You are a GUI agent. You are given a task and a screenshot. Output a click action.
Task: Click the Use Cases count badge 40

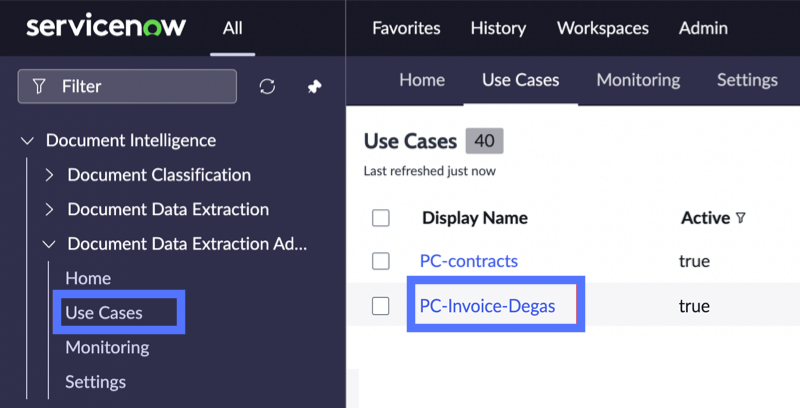485,141
